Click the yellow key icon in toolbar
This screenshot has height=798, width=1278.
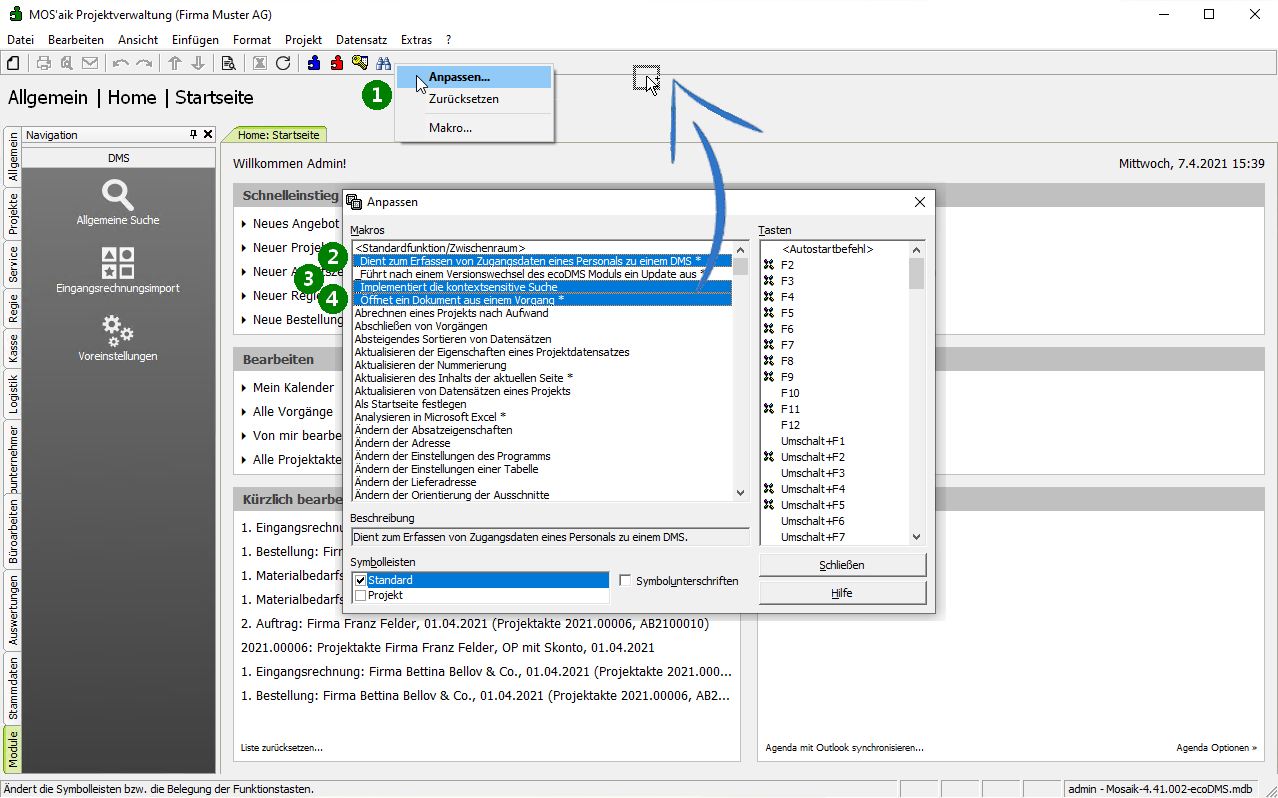pos(360,63)
